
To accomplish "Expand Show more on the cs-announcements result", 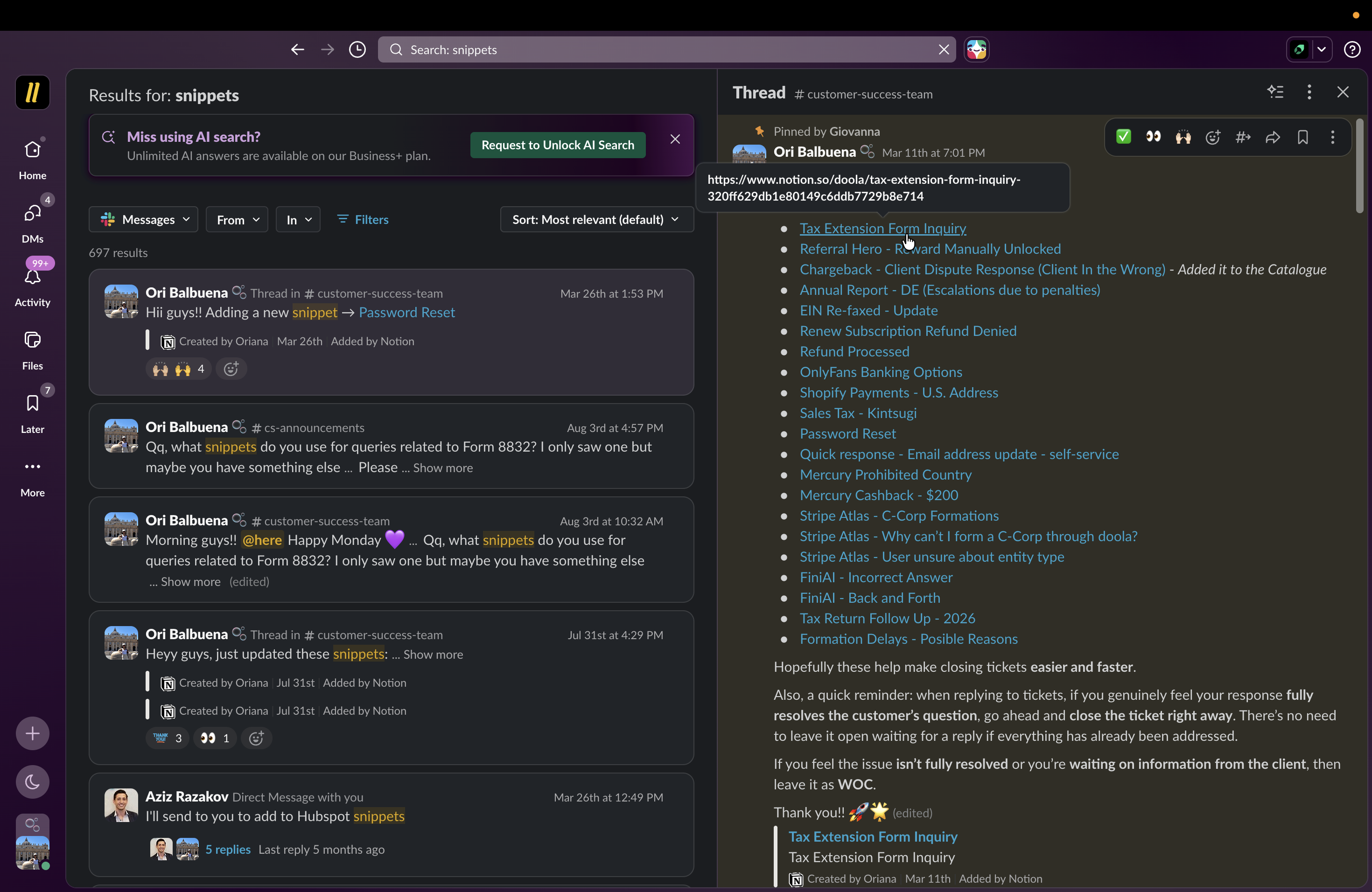I will click(443, 468).
